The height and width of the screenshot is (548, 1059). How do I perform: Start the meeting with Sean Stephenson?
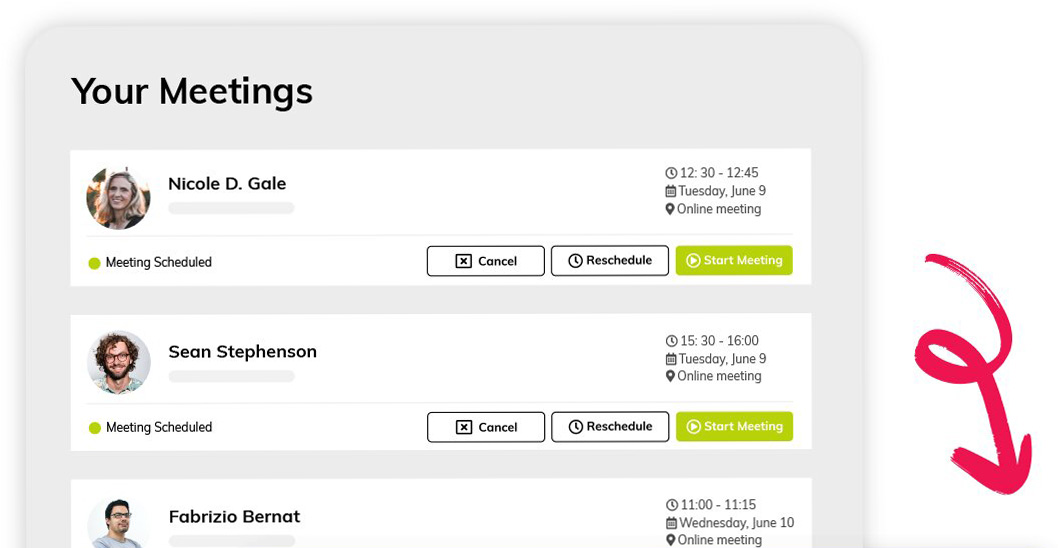pyautogui.click(x=734, y=427)
